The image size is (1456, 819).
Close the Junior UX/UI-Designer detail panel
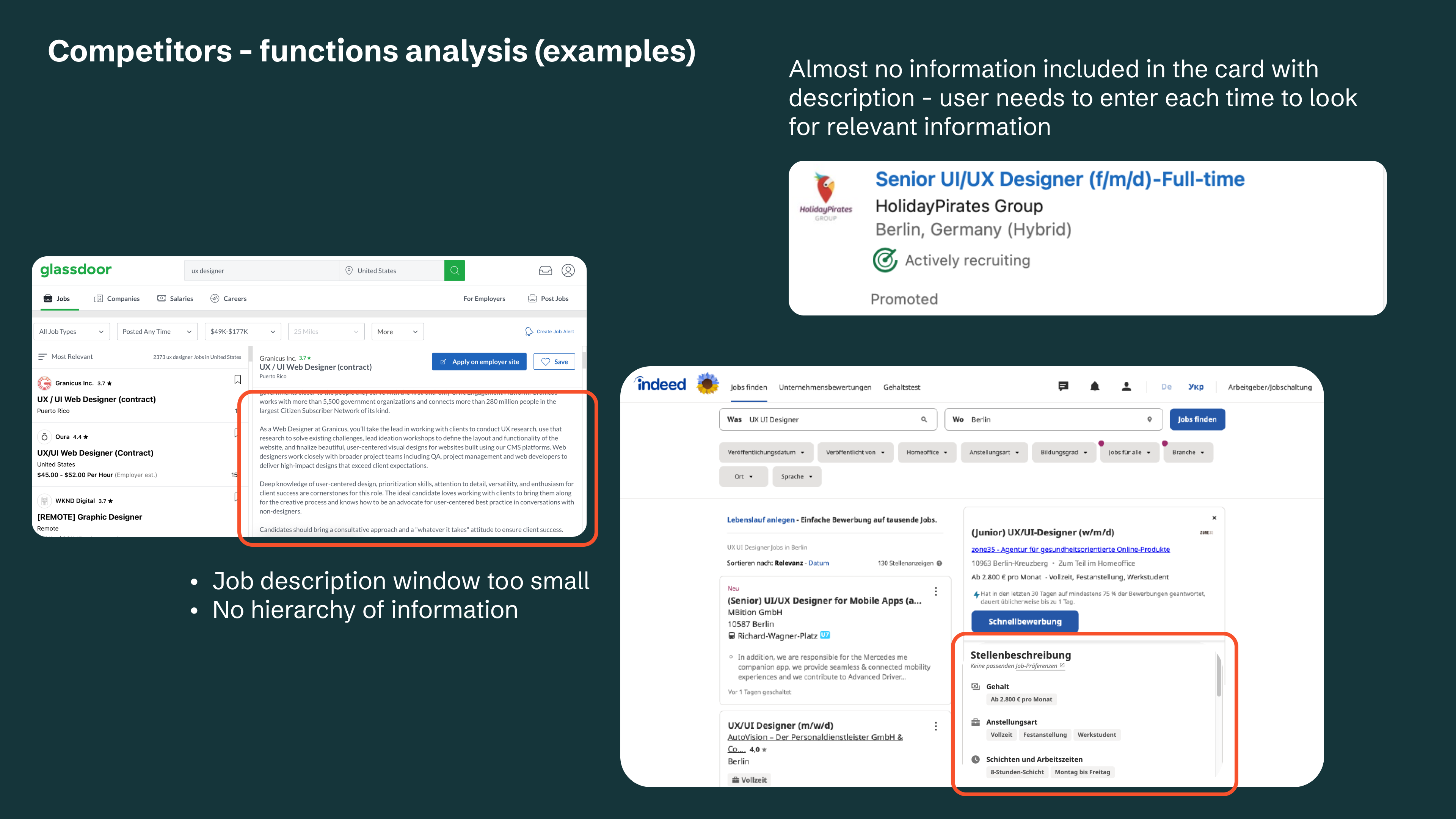[x=1214, y=518]
